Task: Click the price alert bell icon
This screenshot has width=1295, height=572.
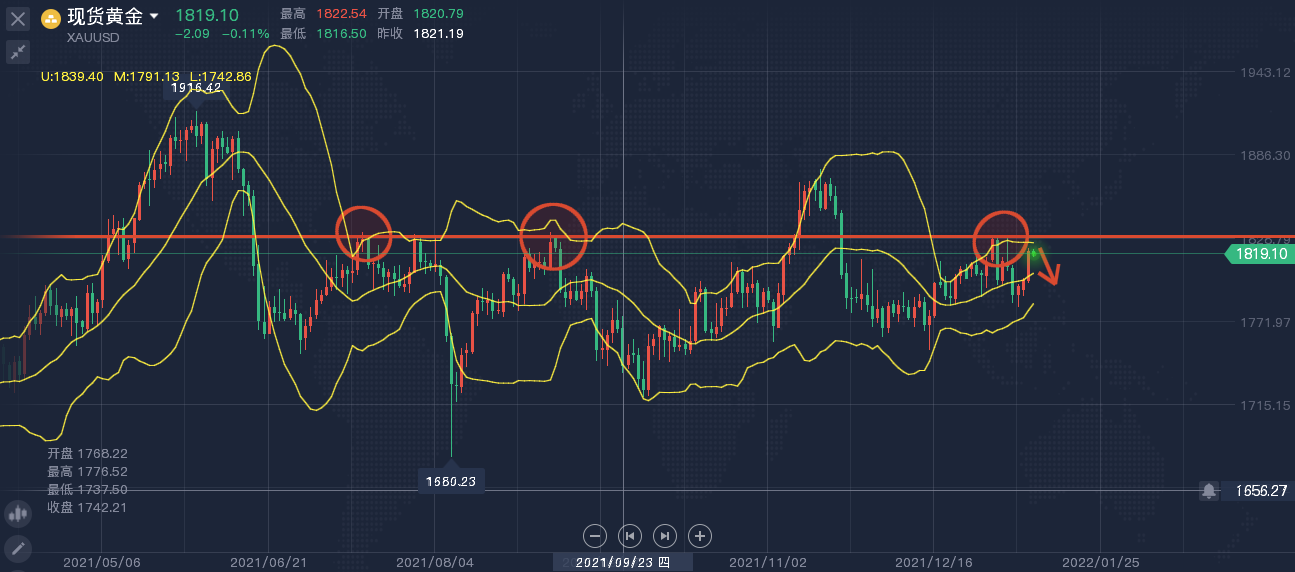Action: click(1209, 491)
